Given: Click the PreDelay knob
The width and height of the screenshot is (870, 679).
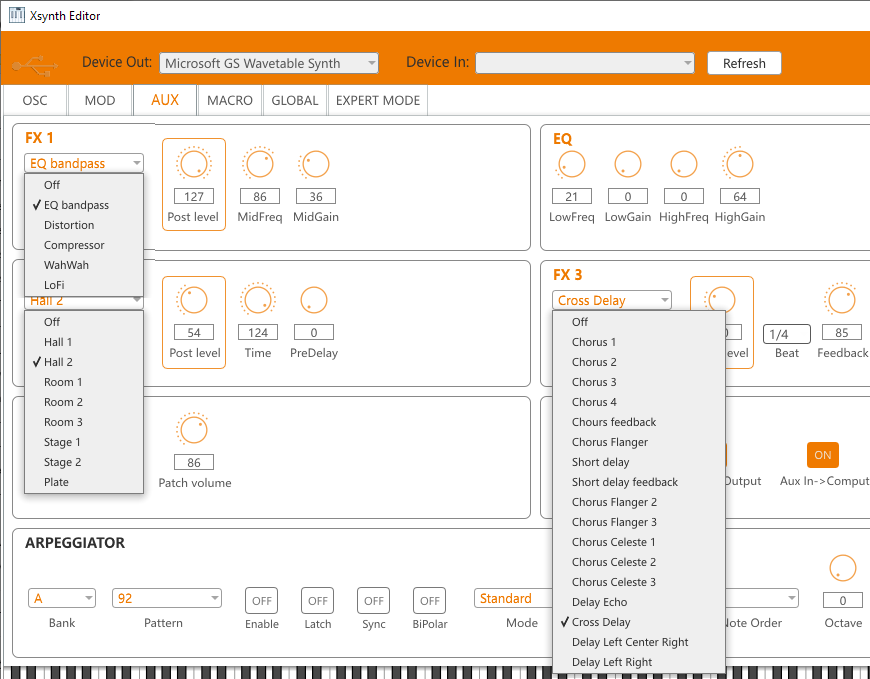Looking at the screenshot, I should click(313, 300).
